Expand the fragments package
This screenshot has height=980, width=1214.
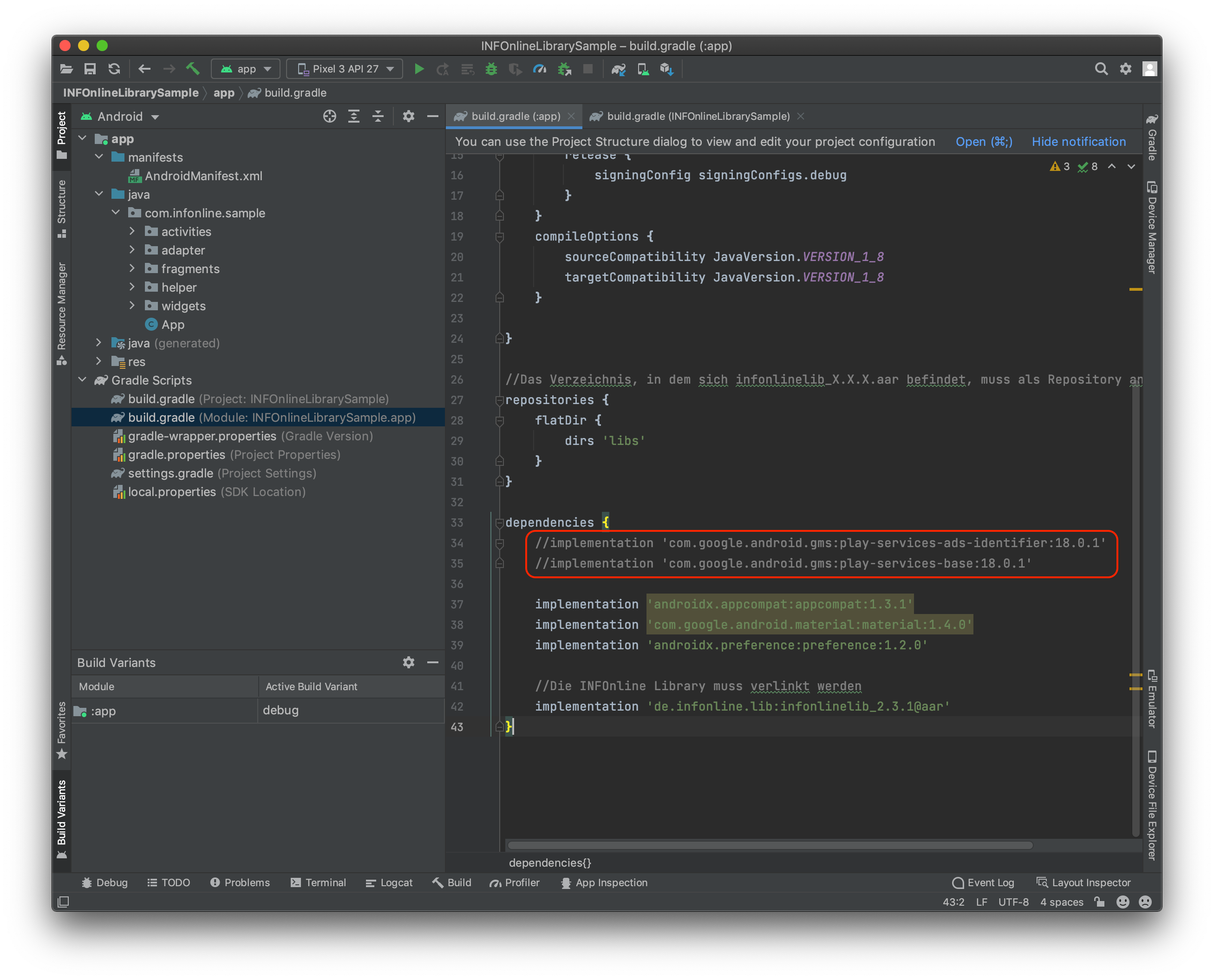point(132,269)
